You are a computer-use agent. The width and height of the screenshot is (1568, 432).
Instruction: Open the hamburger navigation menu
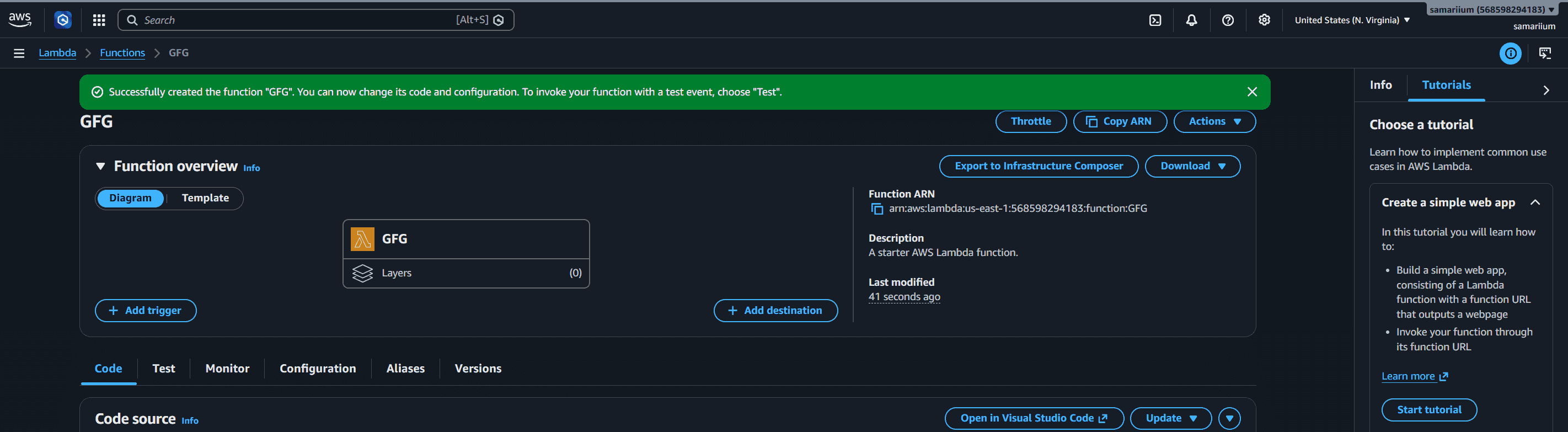coord(19,53)
